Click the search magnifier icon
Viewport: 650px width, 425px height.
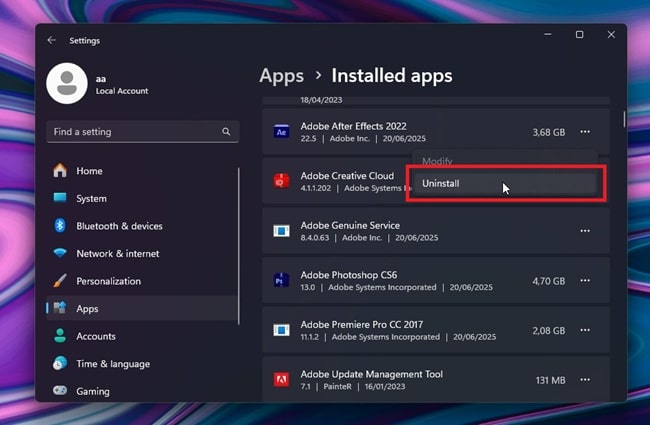(226, 131)
